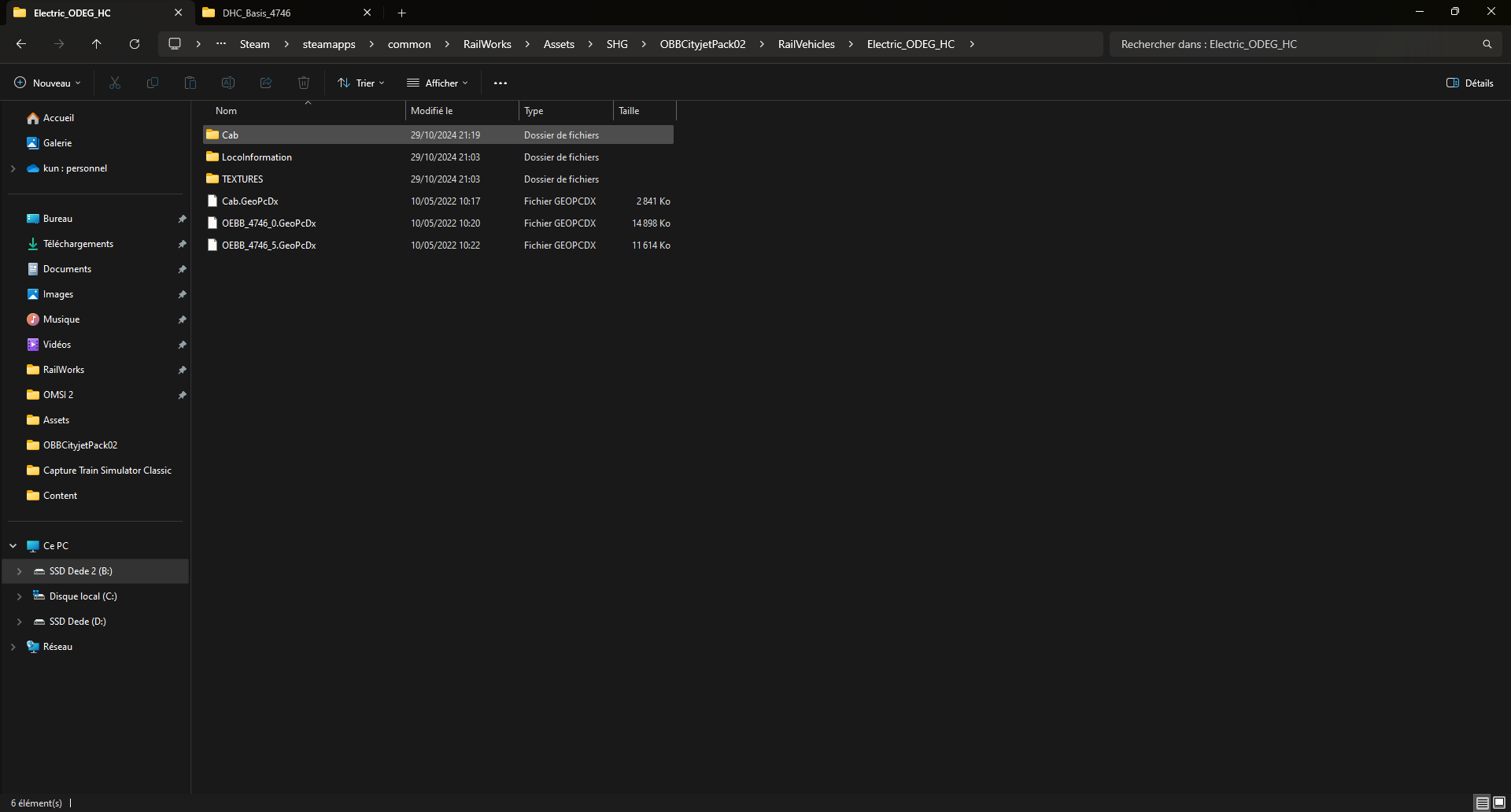Screen dimensions: 1511x812
Task: Toggle the Détails pane
Action: (1470, 83)
